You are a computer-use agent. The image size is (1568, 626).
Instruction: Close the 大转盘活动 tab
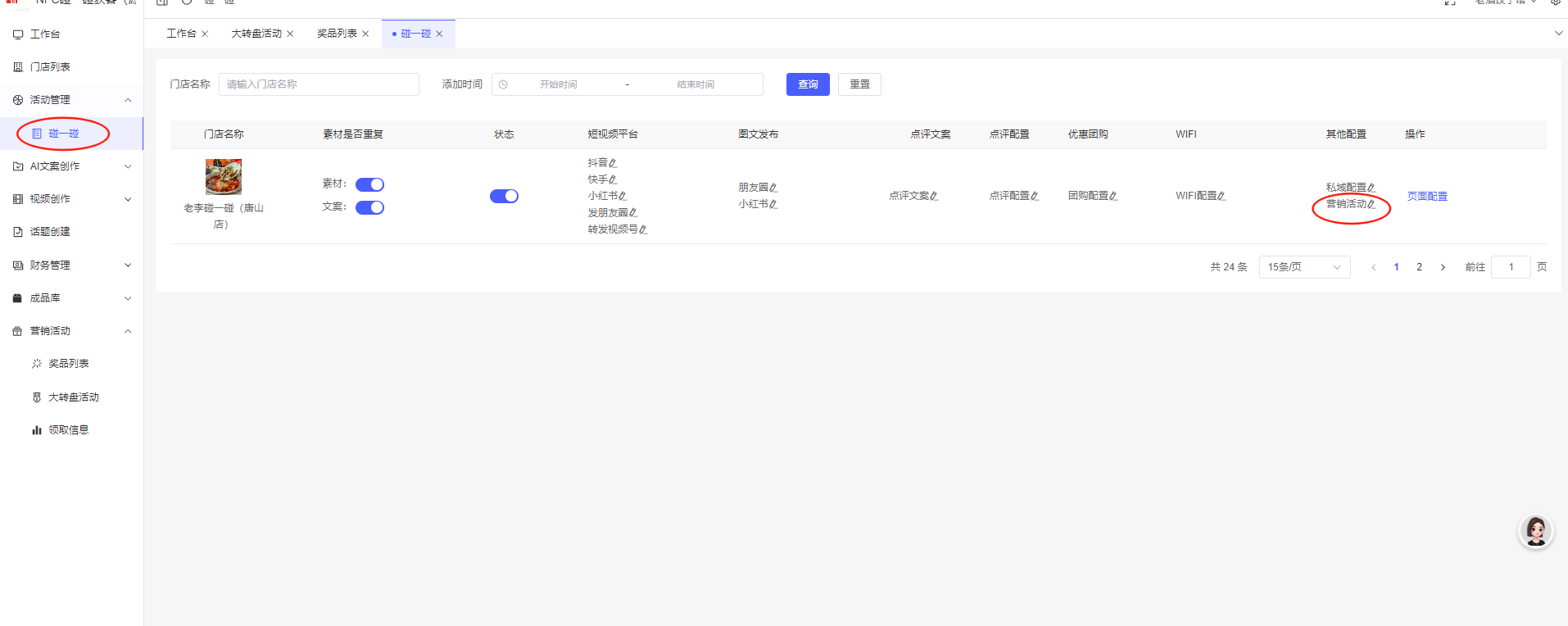coord(290,34)
